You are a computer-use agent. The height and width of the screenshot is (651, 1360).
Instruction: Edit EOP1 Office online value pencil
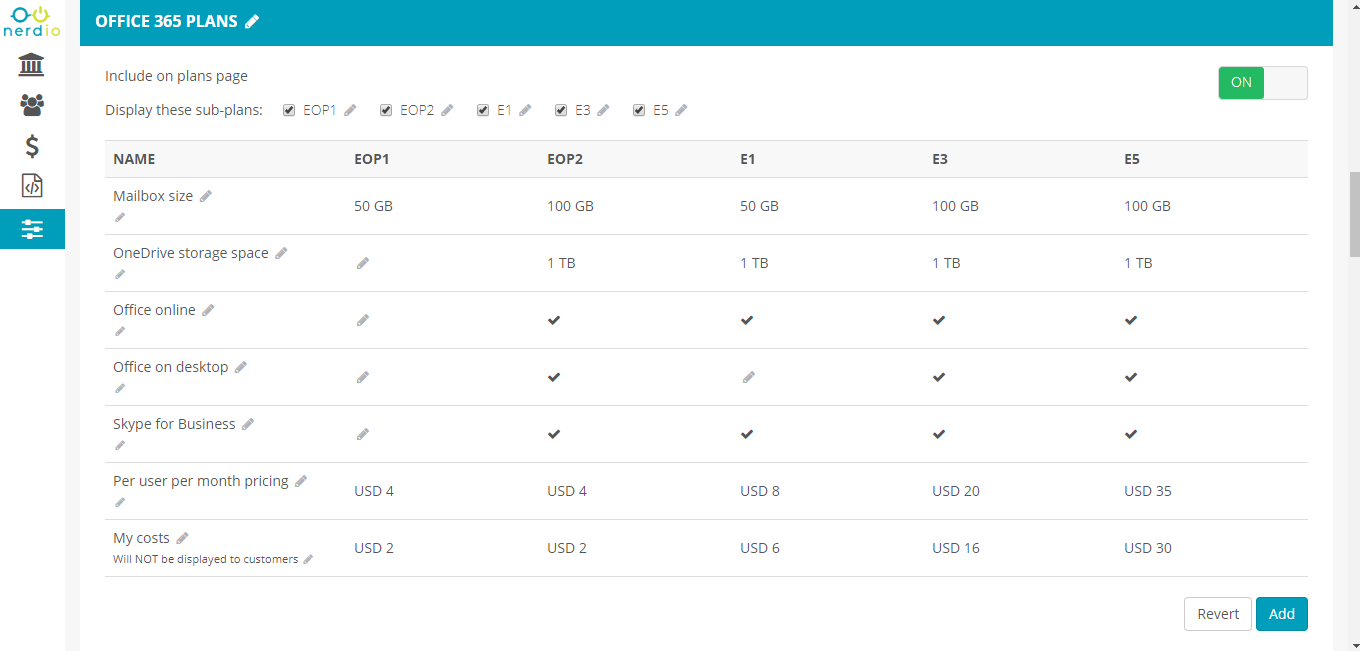(x=363, y=320)
